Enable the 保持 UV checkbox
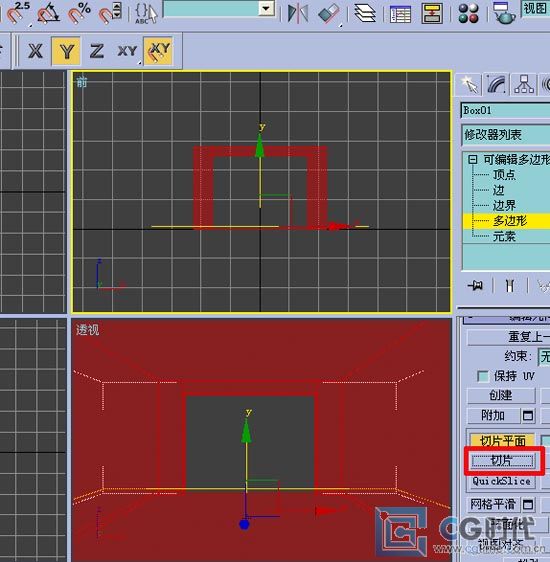The width and height of the screenshot is (550, 562). point(483,376)
